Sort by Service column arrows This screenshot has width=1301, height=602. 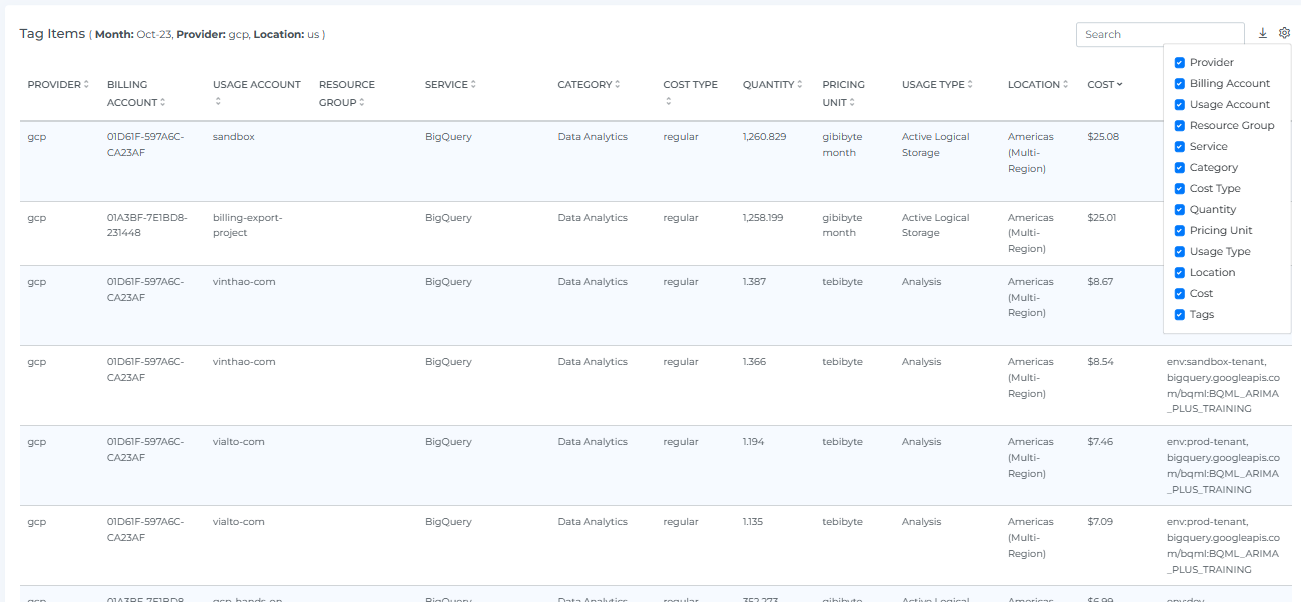(x=473, y=85)
